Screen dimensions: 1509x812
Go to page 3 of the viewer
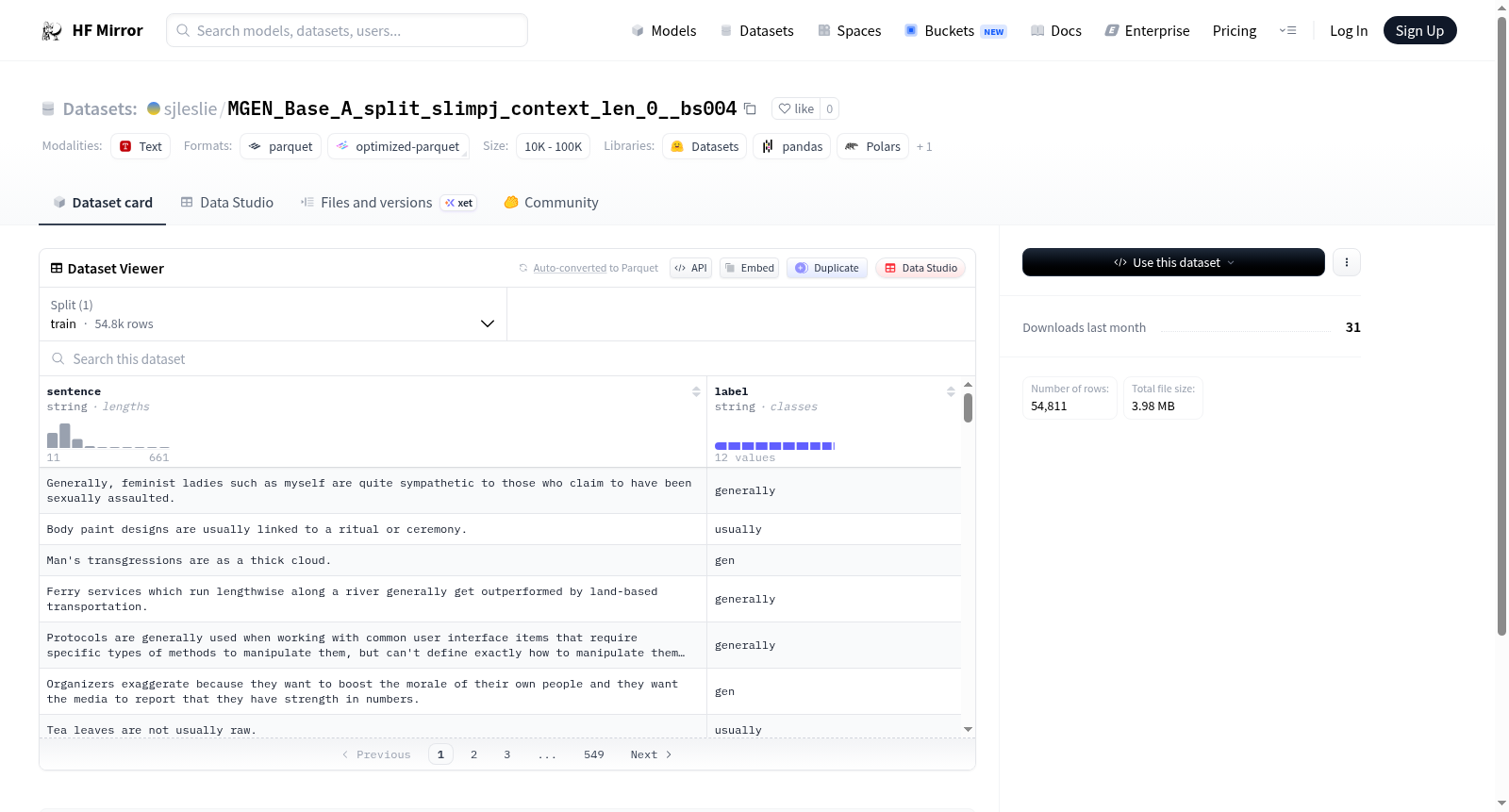507,754
